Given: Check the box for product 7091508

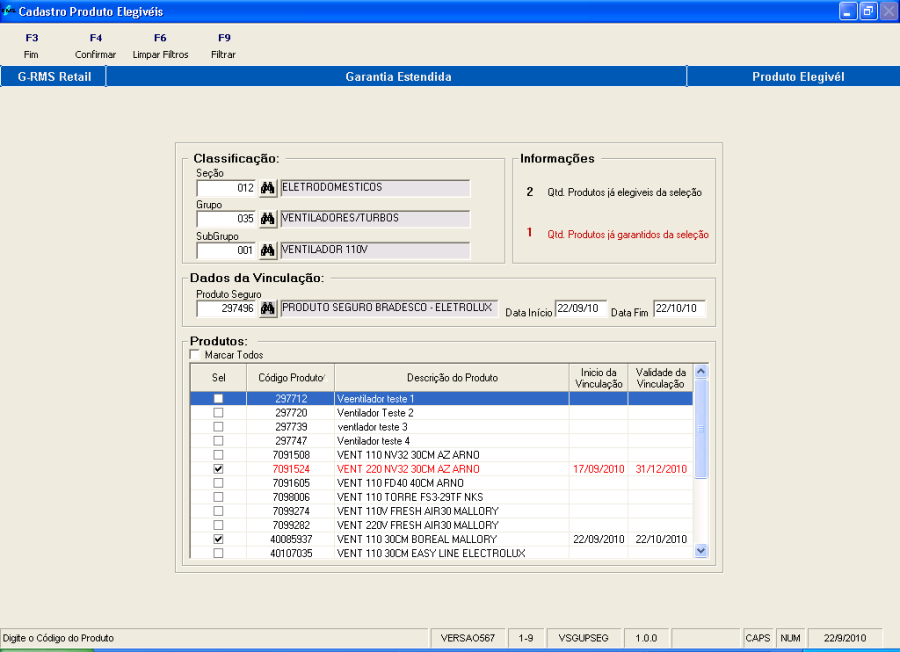Looking at the screenshot, I should tap(218, 455).
